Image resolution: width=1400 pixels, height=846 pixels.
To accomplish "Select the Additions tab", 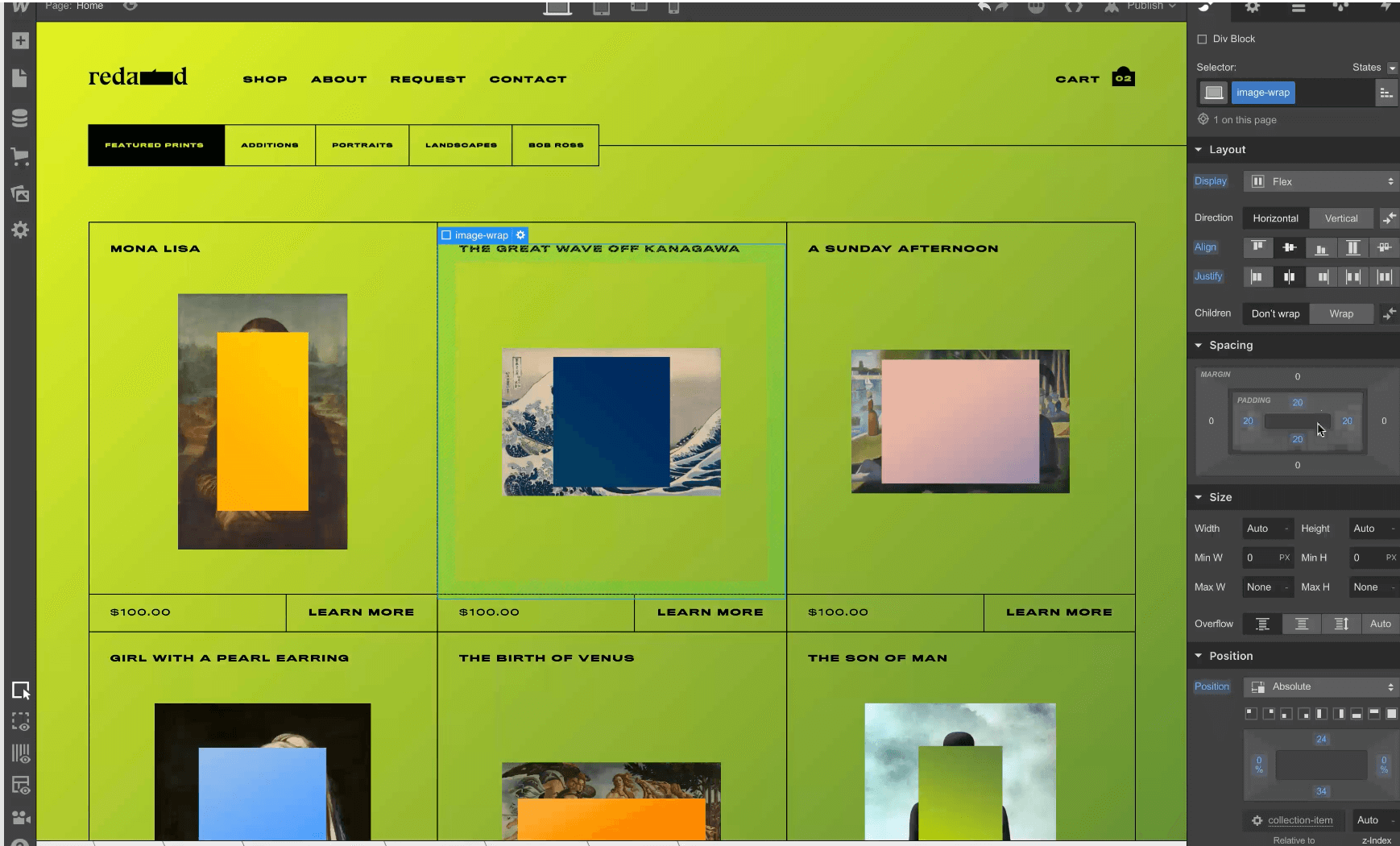I will (270, 145).
